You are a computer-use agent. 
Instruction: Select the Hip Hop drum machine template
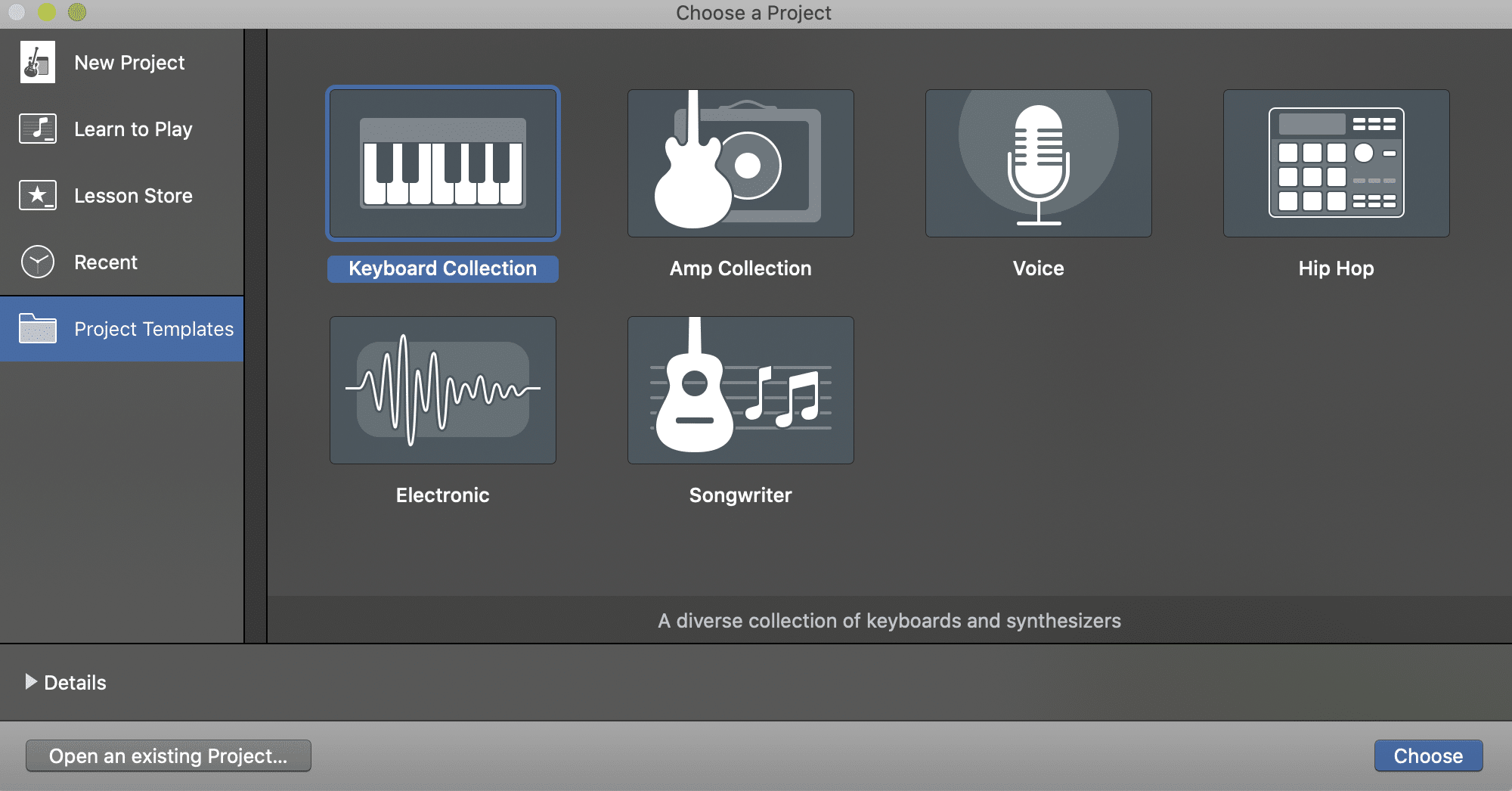coord(1335,163)
